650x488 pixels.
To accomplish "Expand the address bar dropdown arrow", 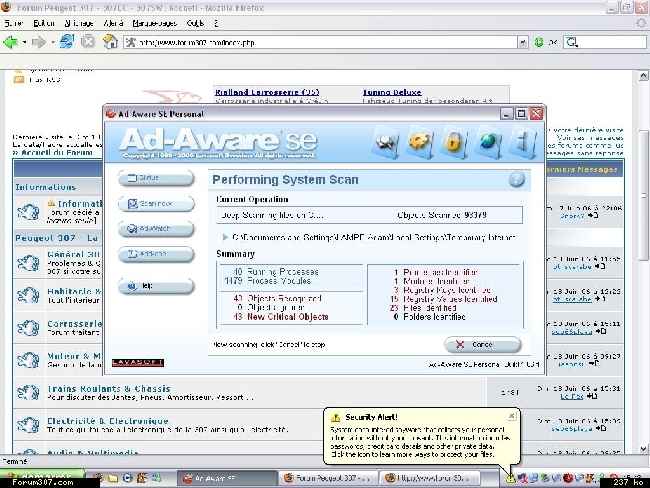I will (x=523, y=42).
